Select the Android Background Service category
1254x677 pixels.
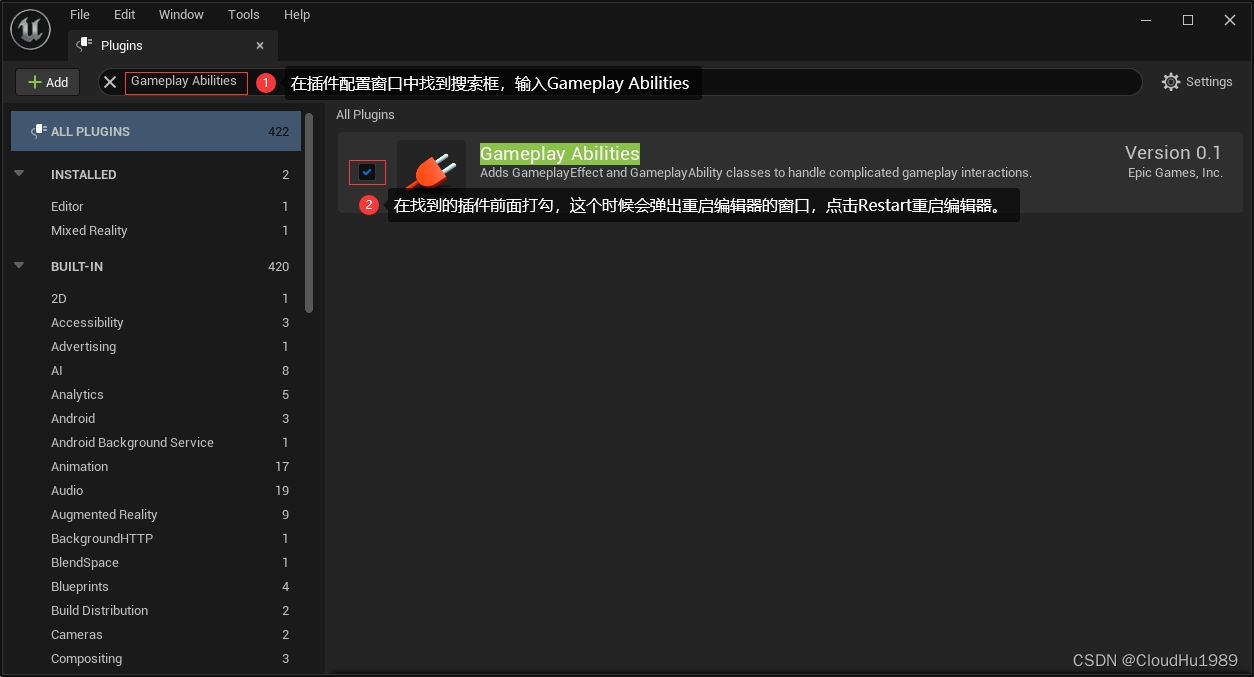[x=156, y=442]
